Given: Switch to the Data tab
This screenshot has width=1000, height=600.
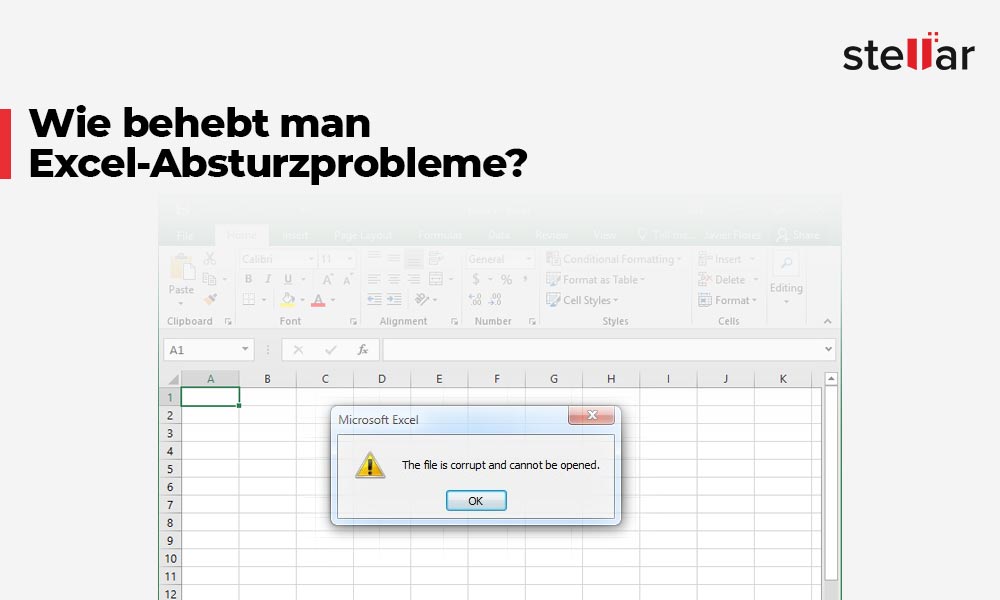Looking at the screenshot, I should coord(499,235).
